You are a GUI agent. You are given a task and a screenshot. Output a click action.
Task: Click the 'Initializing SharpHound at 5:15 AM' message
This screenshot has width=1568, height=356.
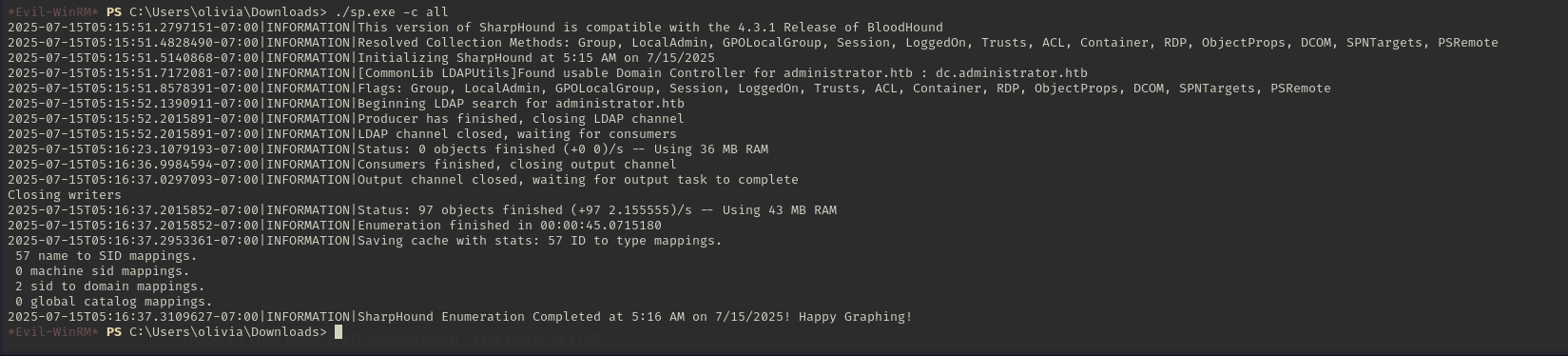click(x=487, y=58)
